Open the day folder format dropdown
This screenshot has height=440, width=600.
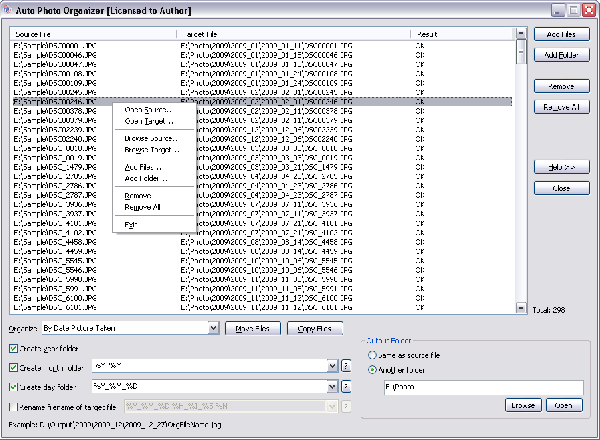pos(332,386)
